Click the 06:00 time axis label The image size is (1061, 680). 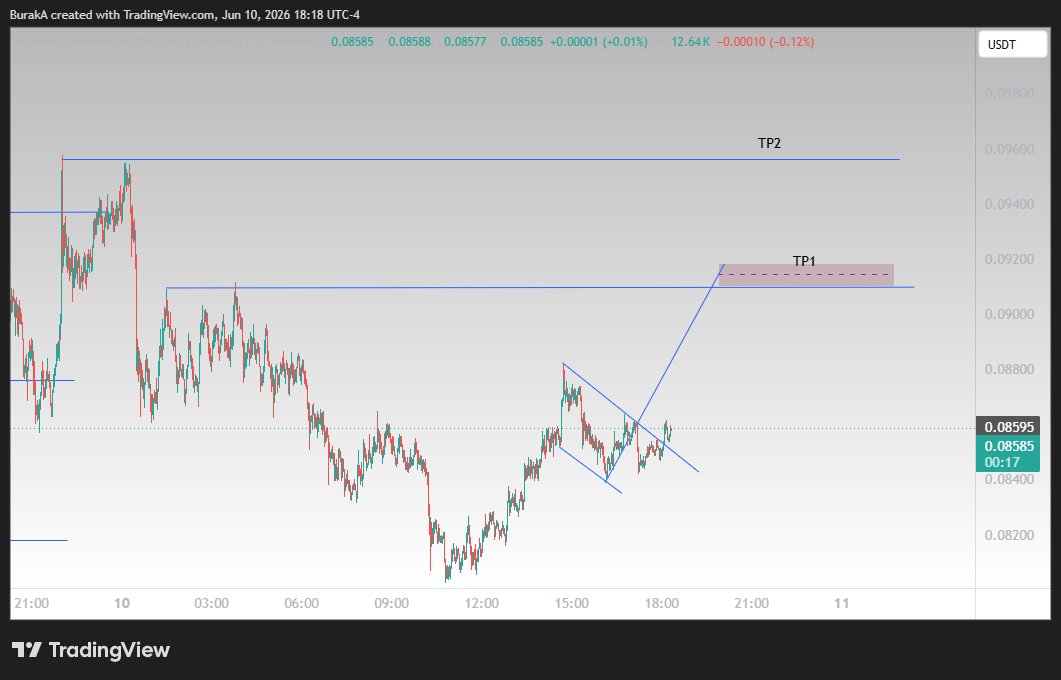point(302,603)
